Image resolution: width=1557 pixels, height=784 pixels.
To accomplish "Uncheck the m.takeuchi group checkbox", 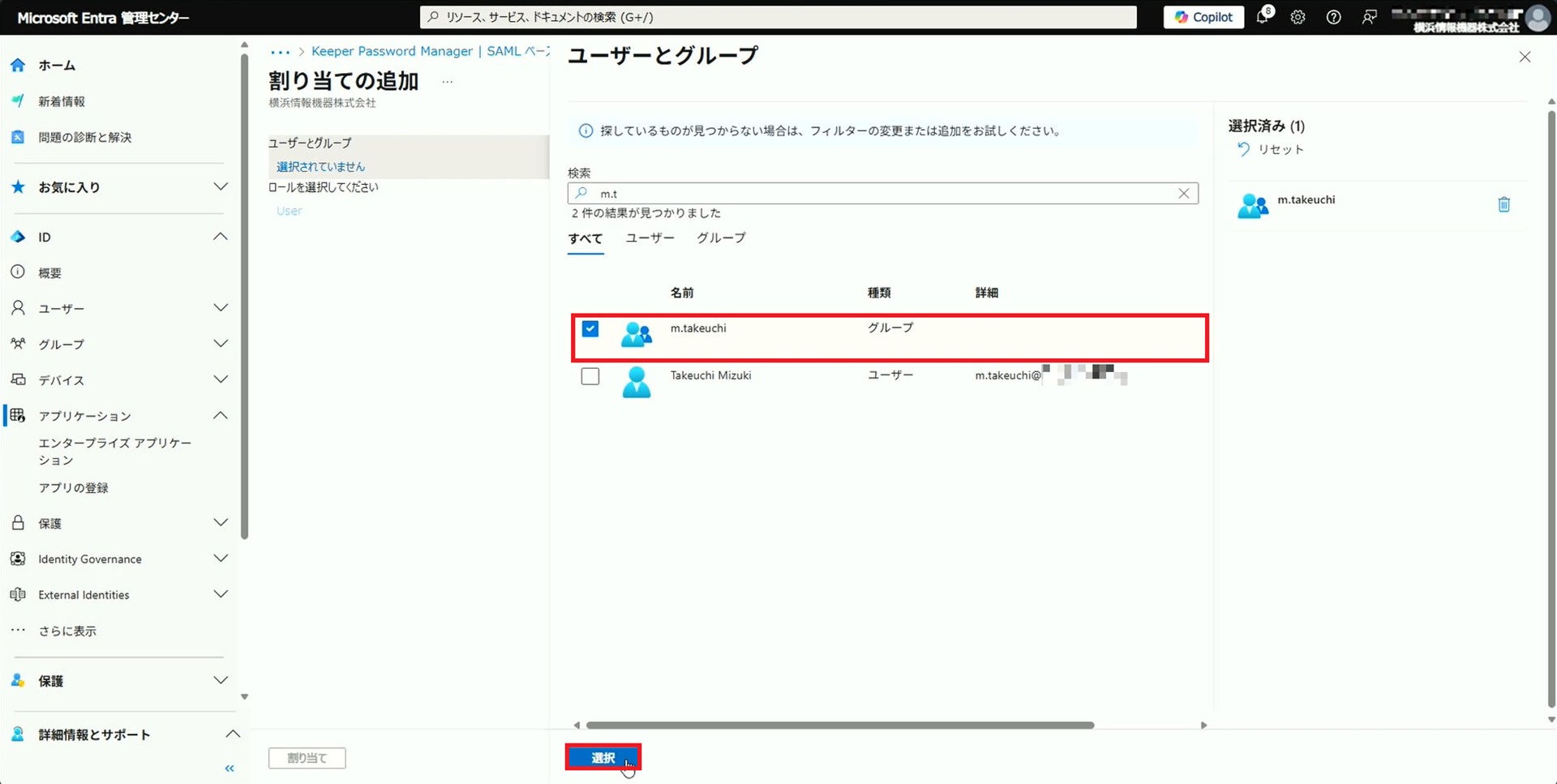I will click(x=590, y=329).
